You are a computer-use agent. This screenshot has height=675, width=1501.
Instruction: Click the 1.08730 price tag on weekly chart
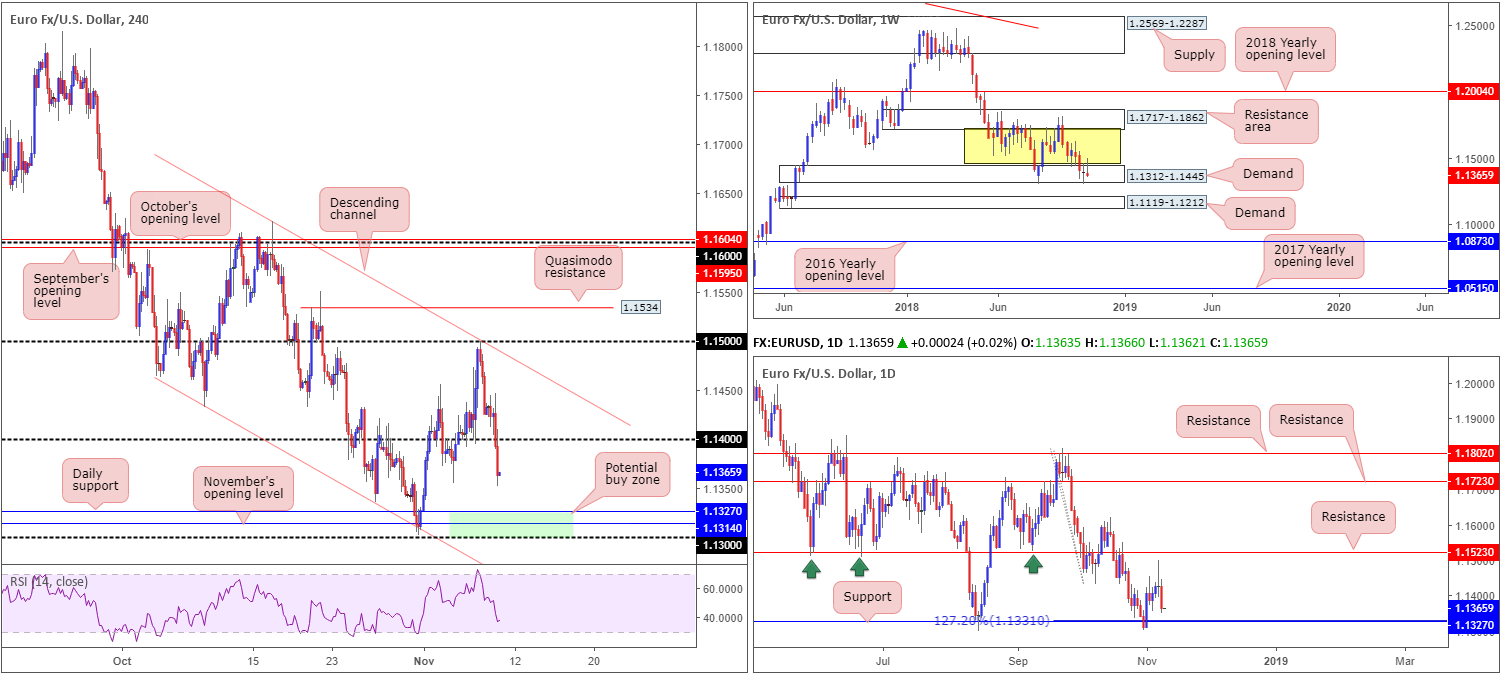coord(1474,242)
